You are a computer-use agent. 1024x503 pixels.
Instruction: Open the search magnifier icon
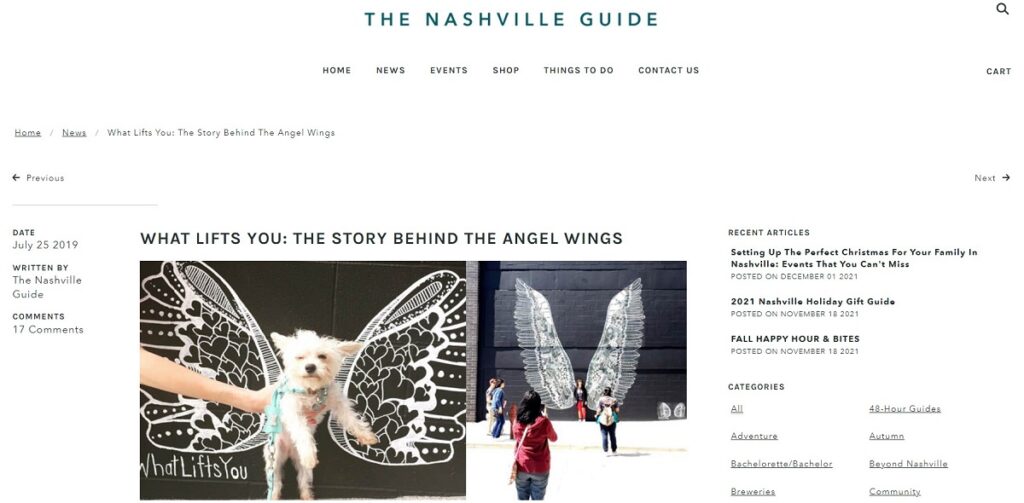click(1002, 8)
